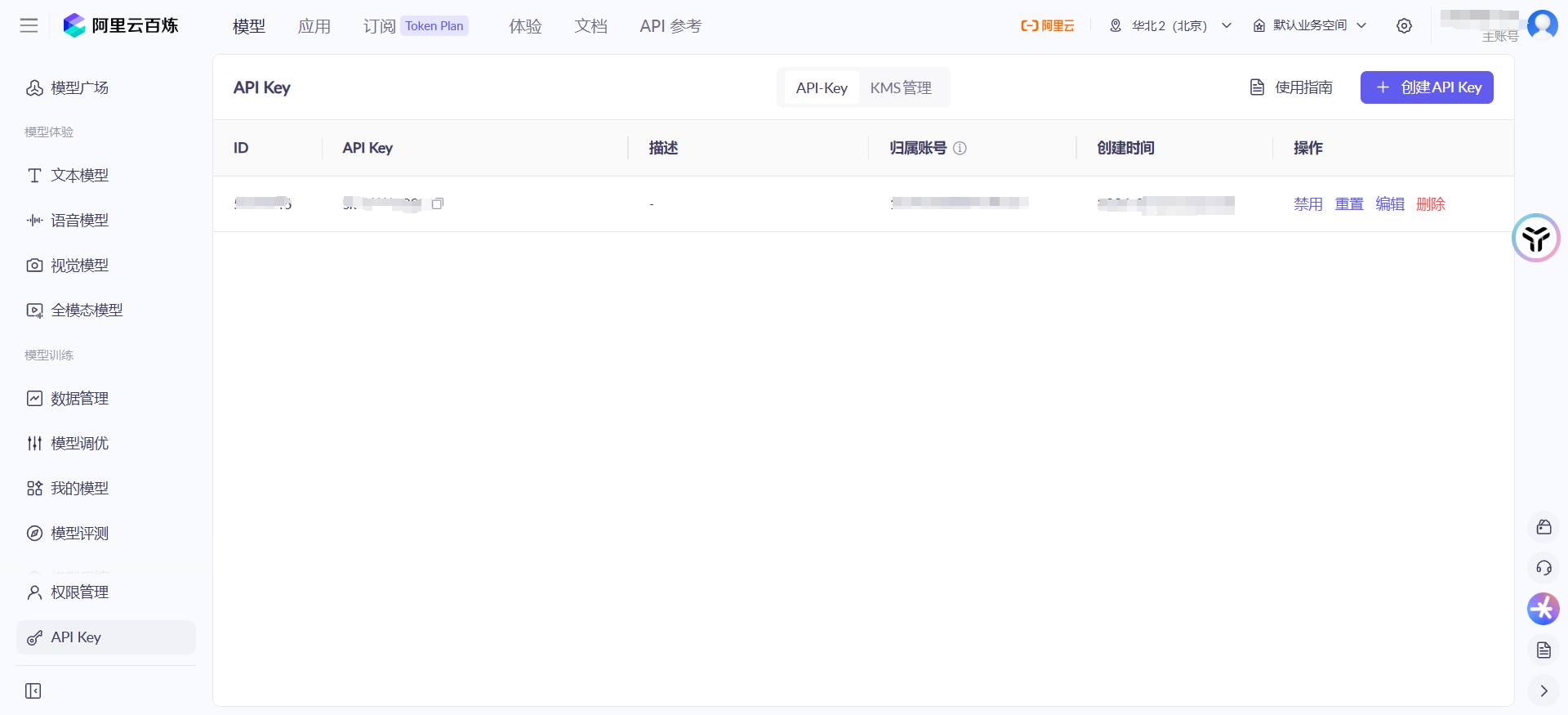Viewport: 1568px width, 715px height.
Task: Switch to 模型 top menu
Action: [249, 26]
